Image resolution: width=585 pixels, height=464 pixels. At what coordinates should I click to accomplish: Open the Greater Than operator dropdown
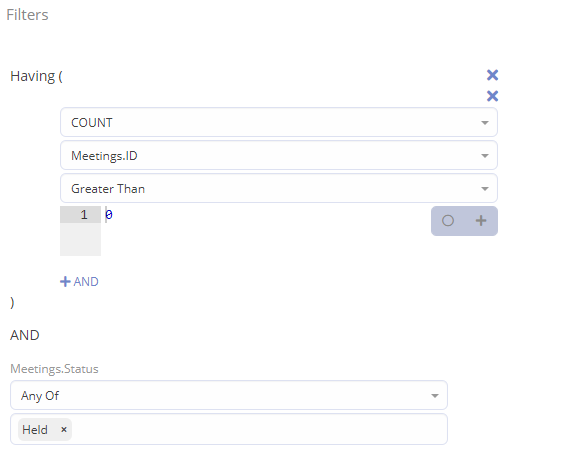coord(279,188)
